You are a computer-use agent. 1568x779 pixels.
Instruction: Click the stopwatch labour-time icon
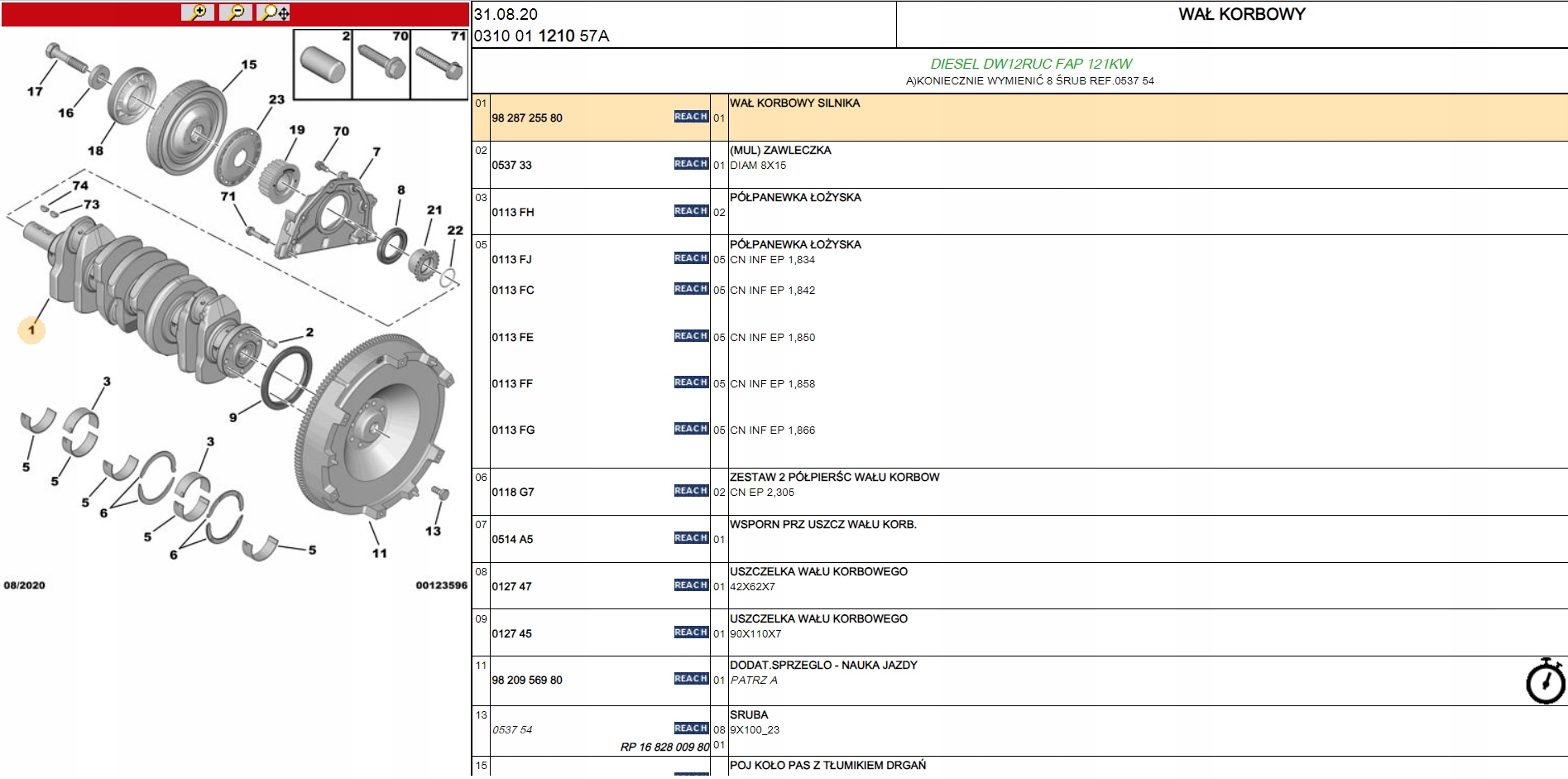pyautogui.click(x=1545, y=681)
